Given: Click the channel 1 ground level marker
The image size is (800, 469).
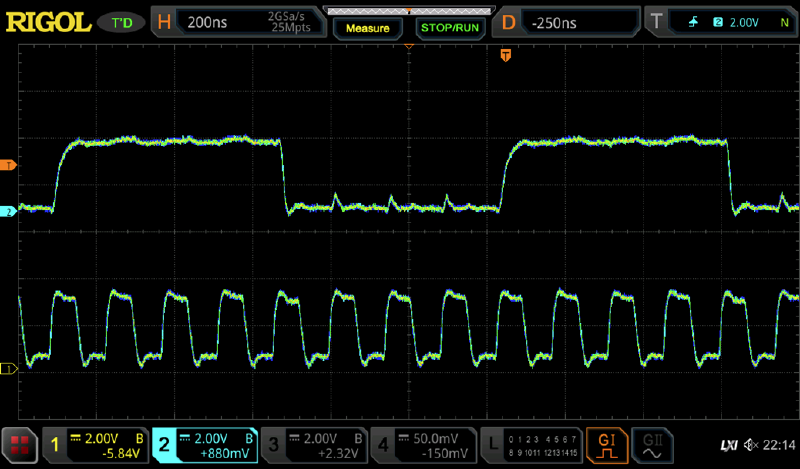Looking at the screenshot, I should 9,369.
